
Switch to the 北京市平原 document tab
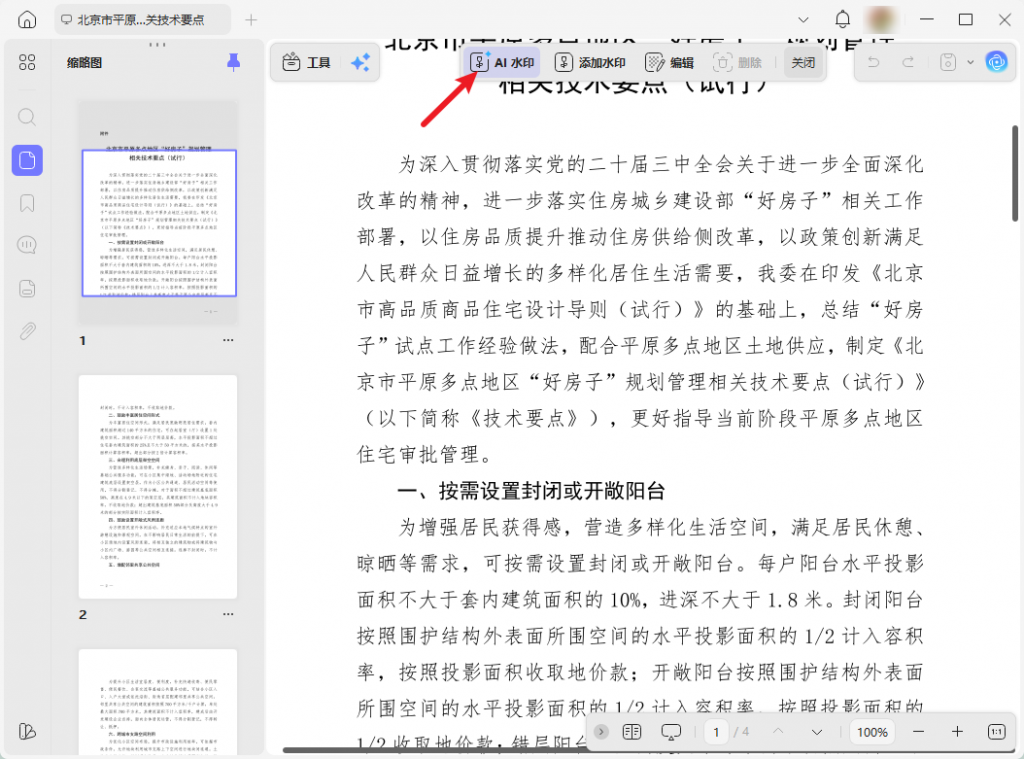point(140,20)
